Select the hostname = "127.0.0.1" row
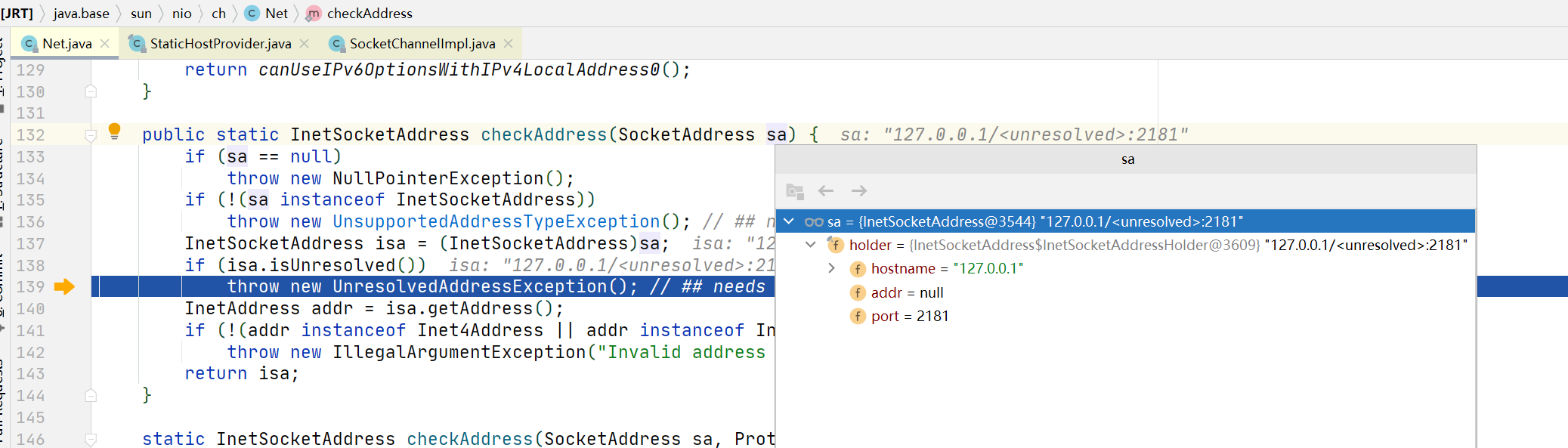1568x448 pixels. [x=1125, y=268]
